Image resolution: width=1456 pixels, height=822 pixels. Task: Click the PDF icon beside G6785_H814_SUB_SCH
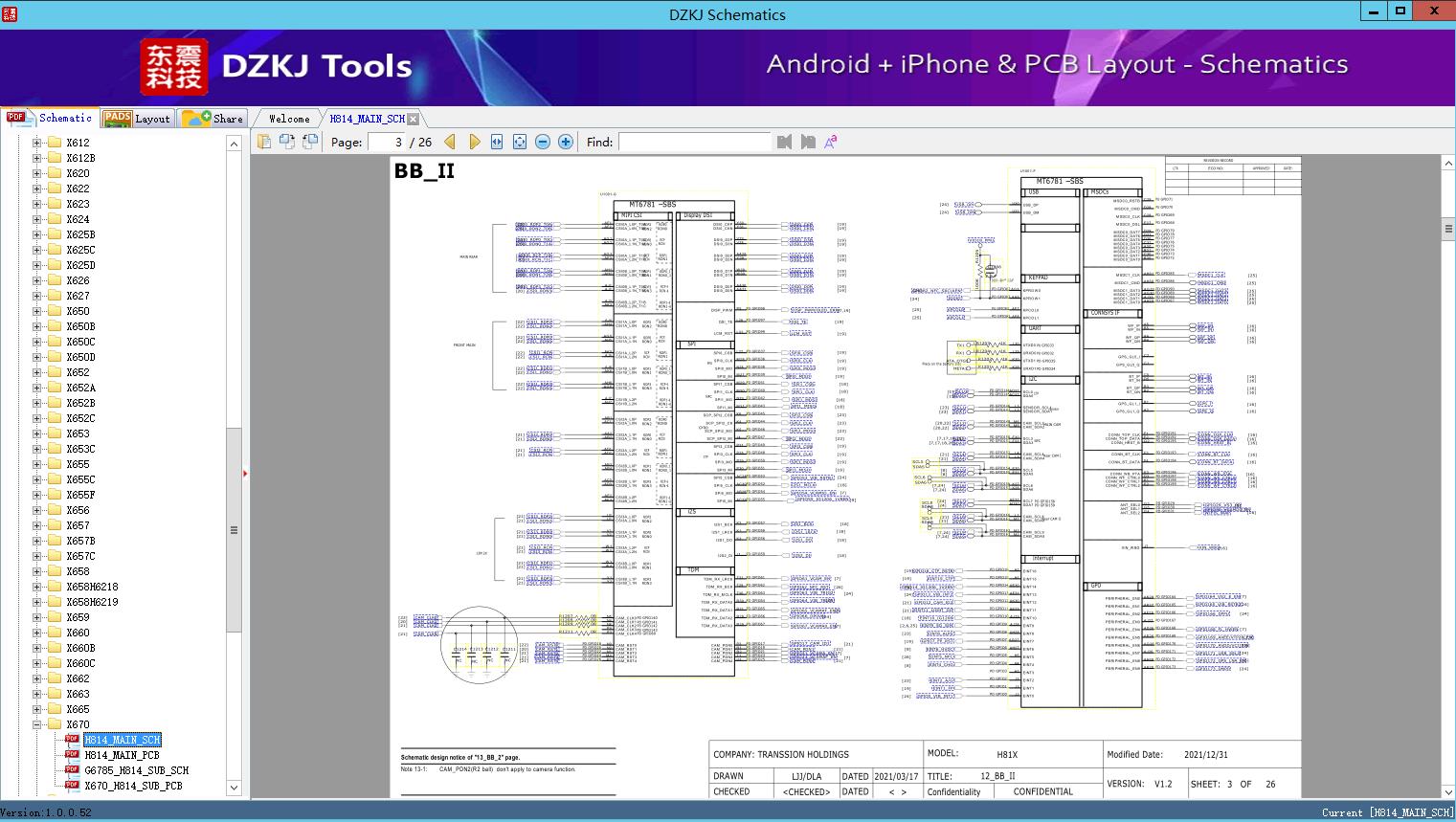[x=72, y=769]
